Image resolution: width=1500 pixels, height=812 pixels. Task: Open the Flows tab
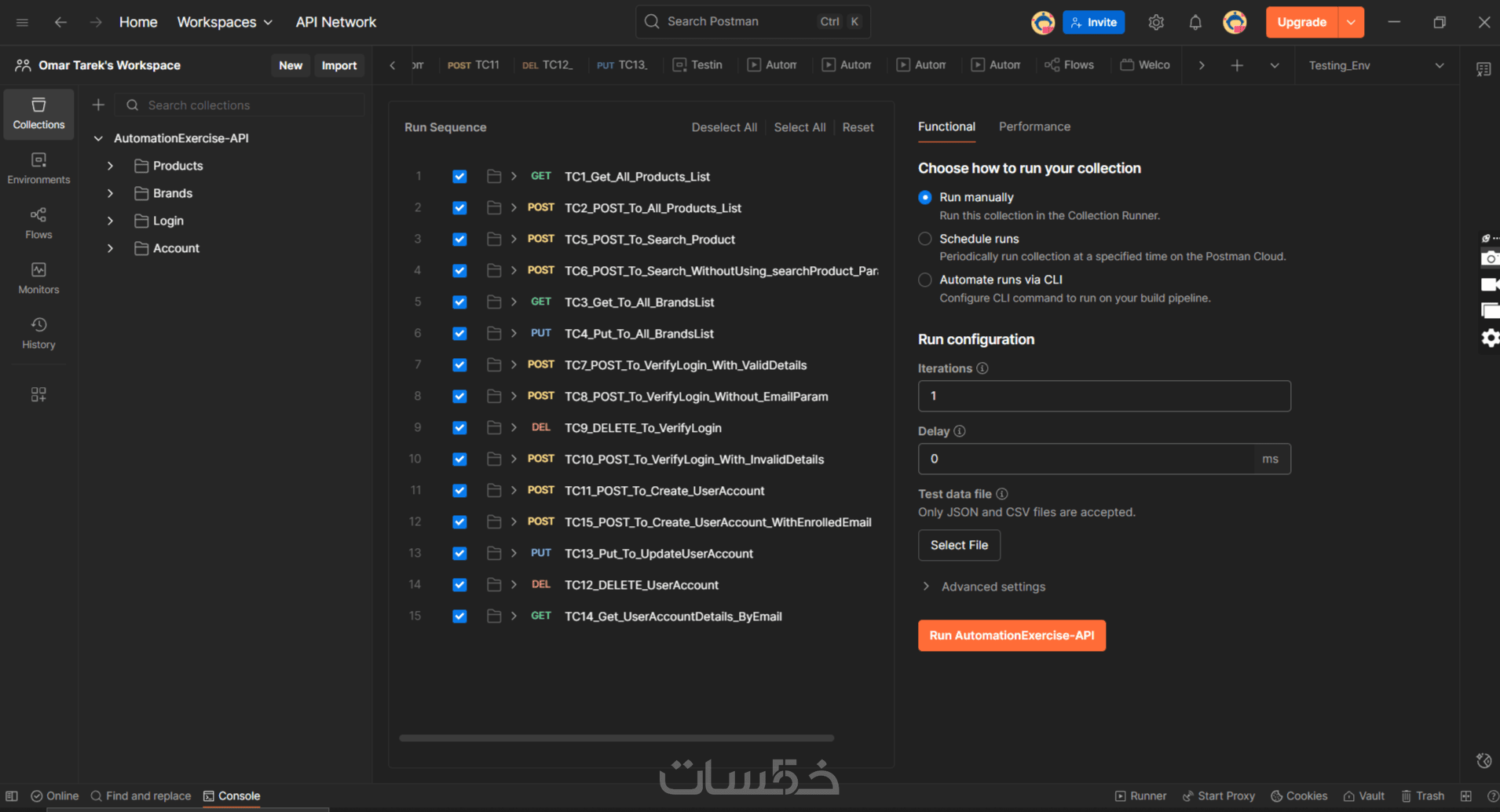1069,65
